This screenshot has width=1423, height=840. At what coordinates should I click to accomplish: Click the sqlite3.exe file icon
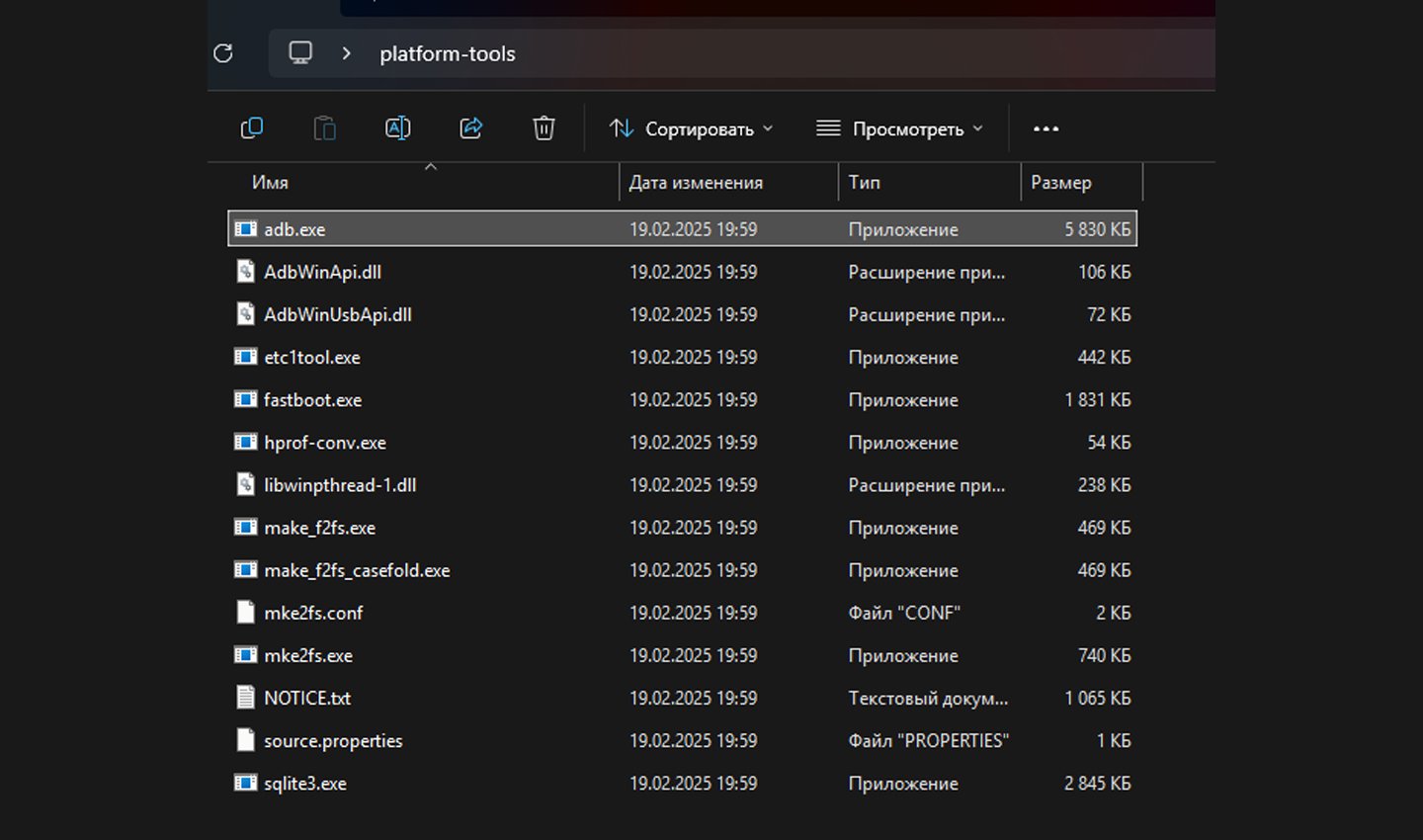(x=245, y=783)
